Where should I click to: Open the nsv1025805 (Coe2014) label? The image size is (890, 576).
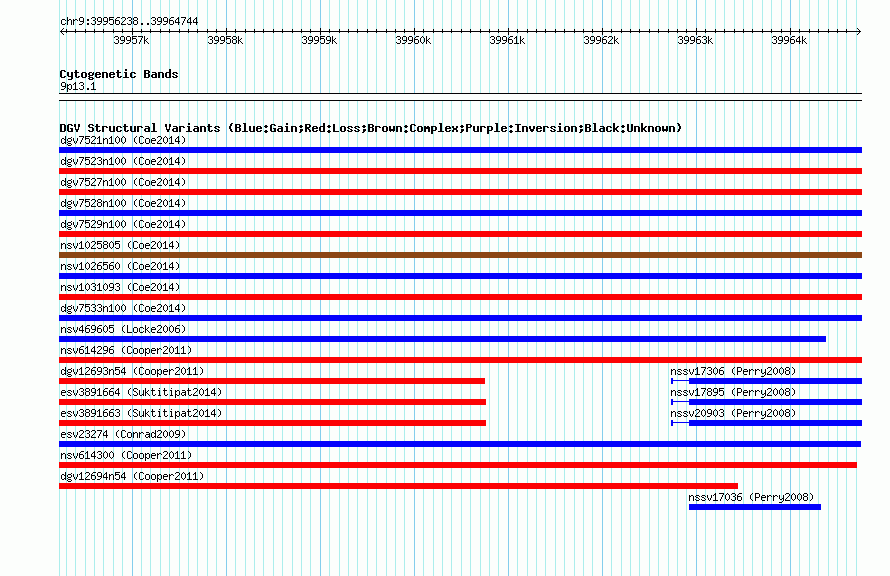coord(120,245)
